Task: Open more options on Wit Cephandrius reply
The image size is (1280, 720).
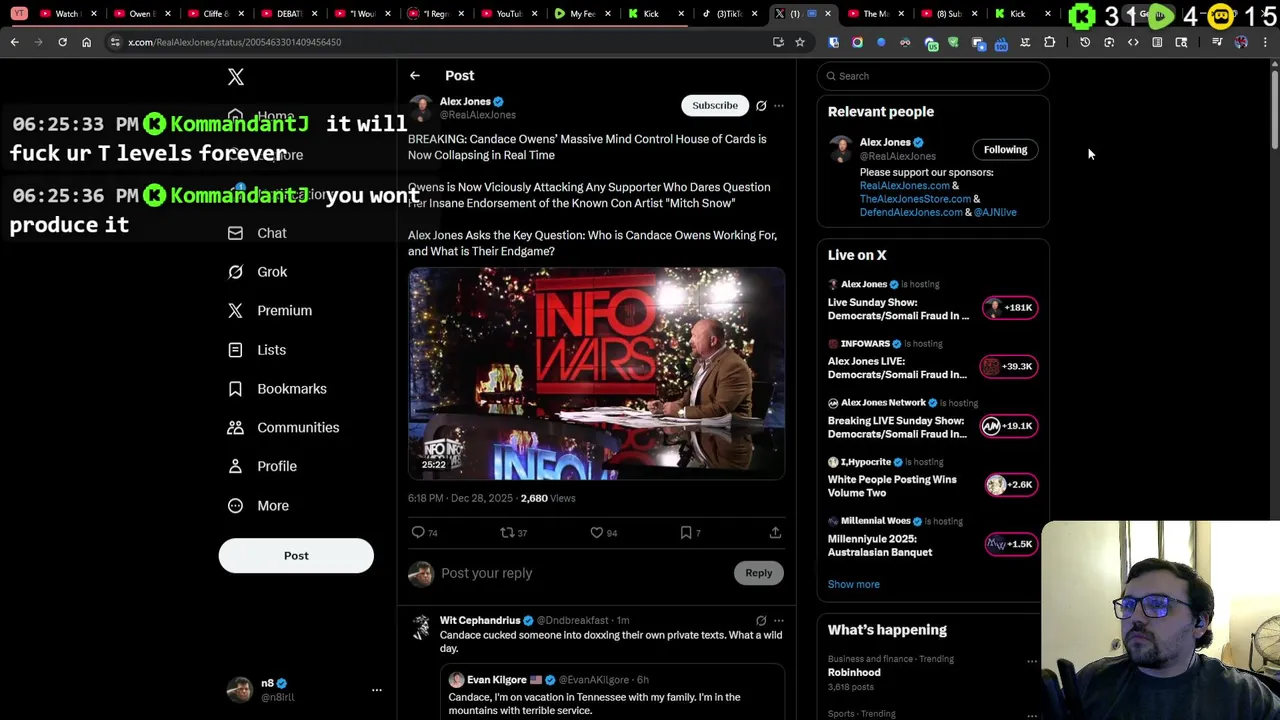Action: (779, 621)
